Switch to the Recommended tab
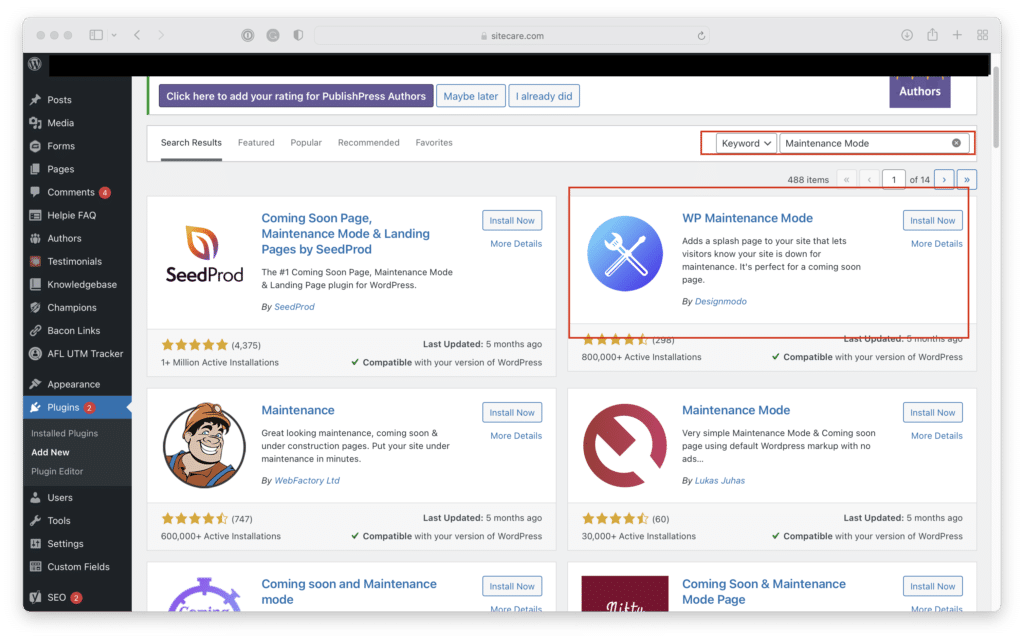1024x640 pixels. click(x=368, y=142)
